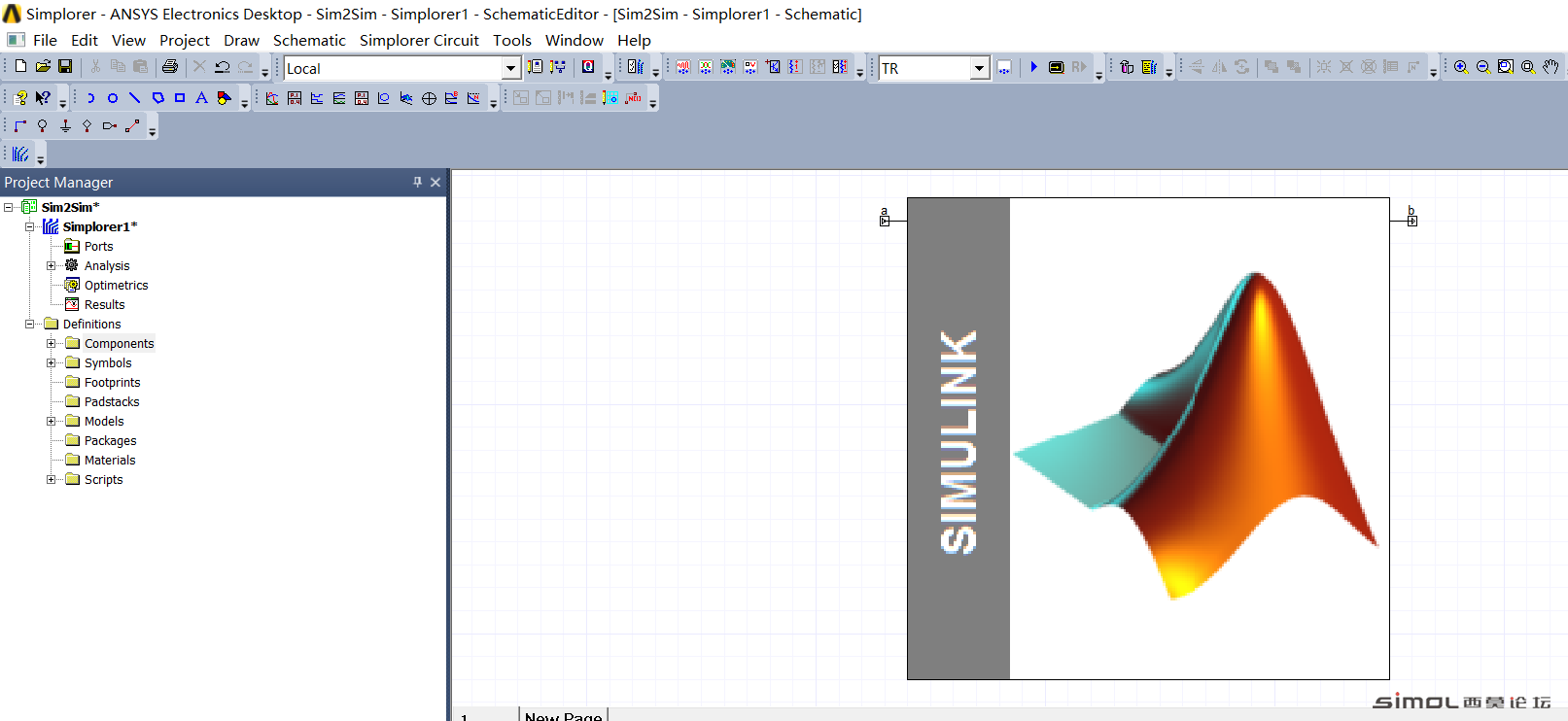Pin the Project Manager panel

pyautogui.click(x=418, y=182)
